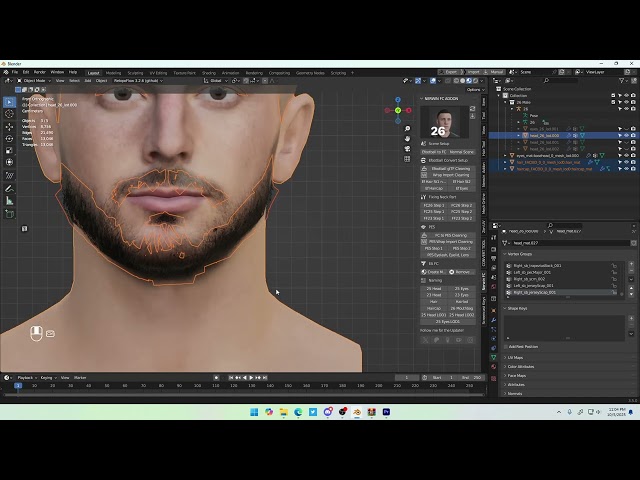Click the Windows Start button
Image resolution: width=640 pixels, height=480 pixels.
tap(254, 412)
